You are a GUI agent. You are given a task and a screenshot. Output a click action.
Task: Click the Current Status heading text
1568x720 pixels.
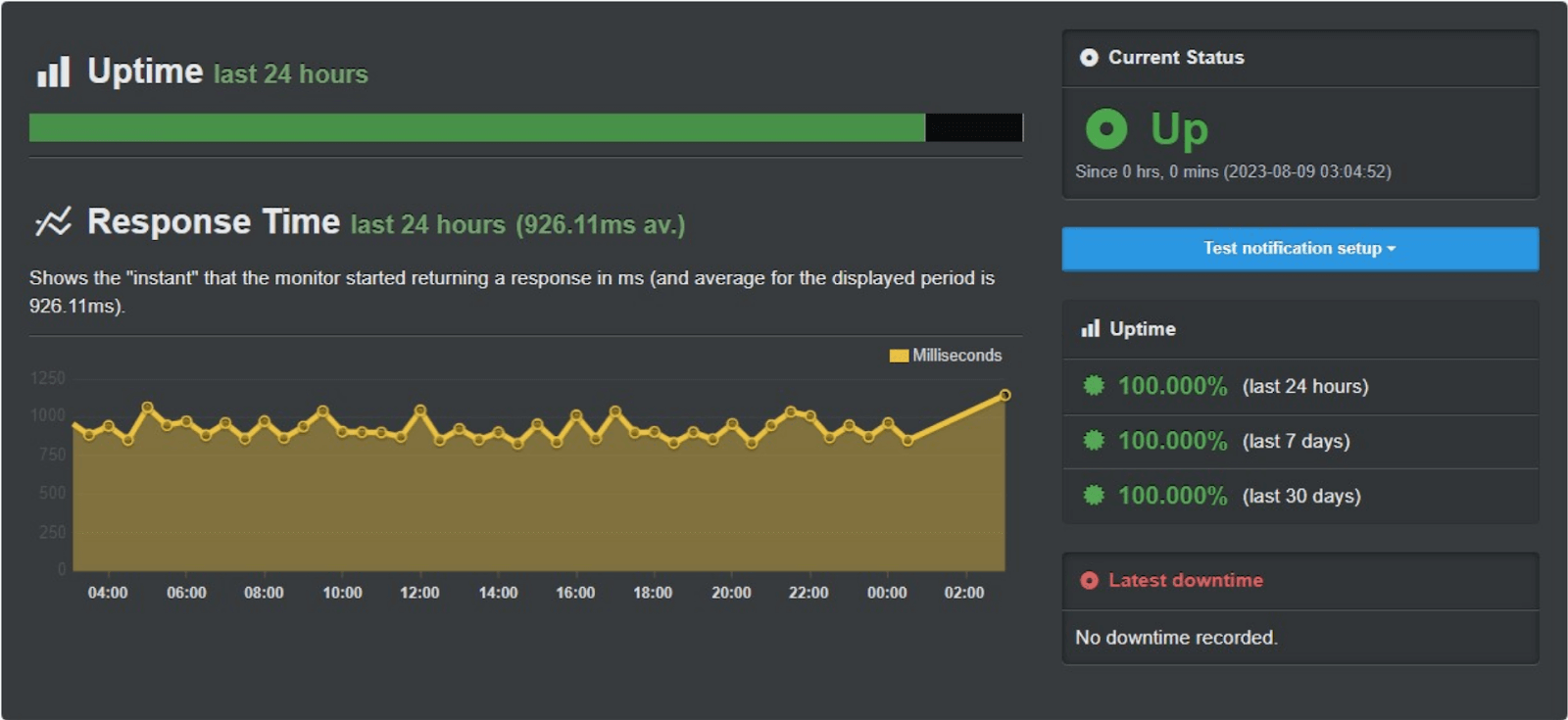pos(1176,58)
